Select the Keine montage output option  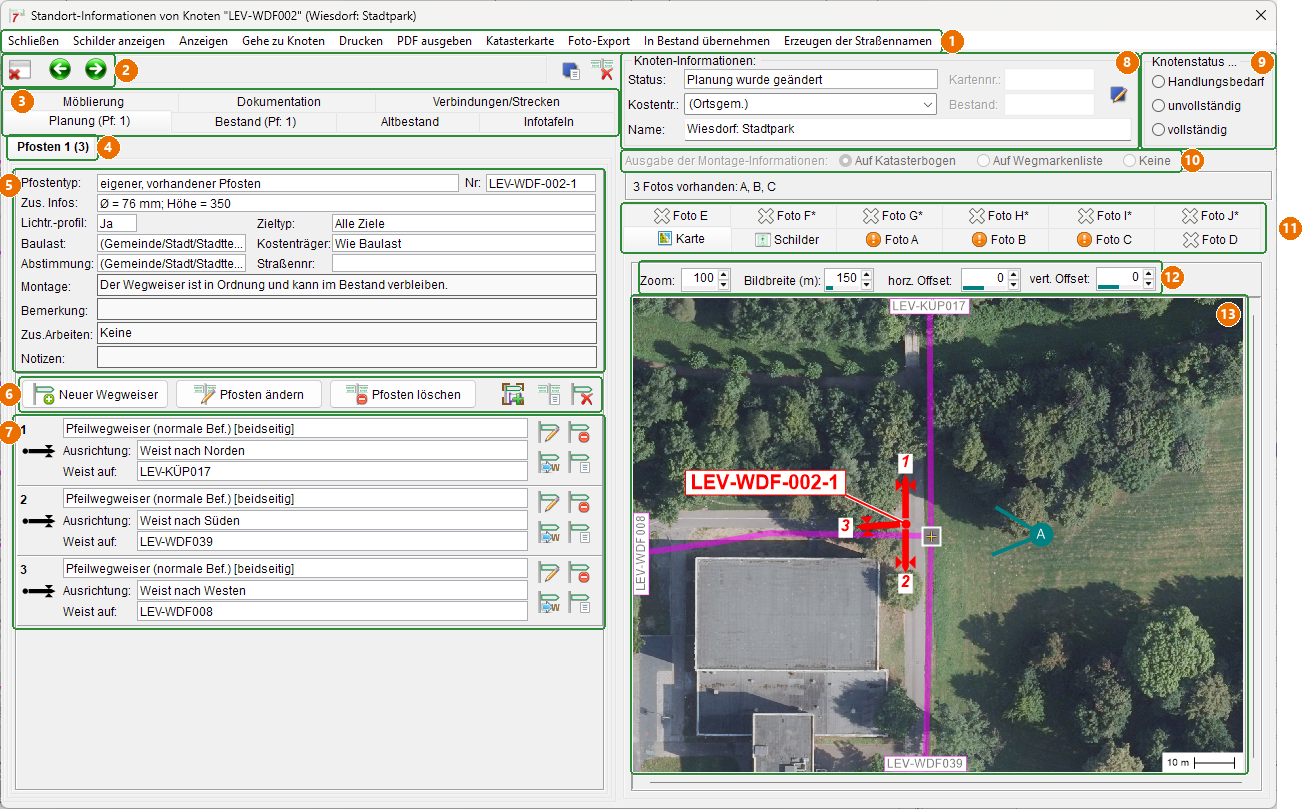(1130, 160)
